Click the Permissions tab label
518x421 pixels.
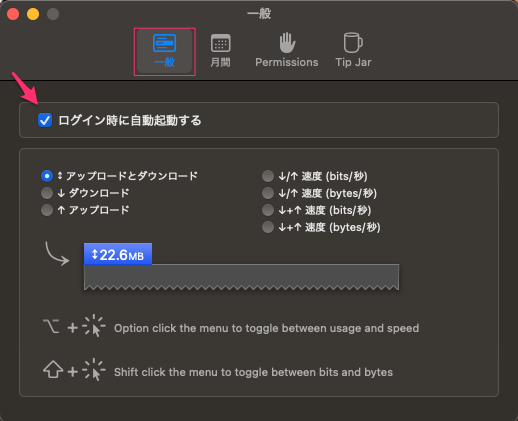click(287, 62)
